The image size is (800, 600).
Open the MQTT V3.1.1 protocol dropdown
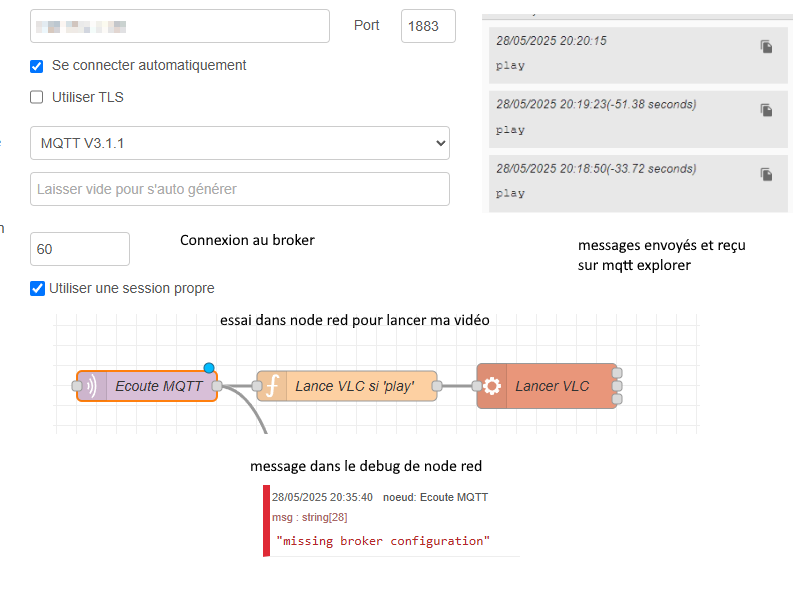(240, 143)
